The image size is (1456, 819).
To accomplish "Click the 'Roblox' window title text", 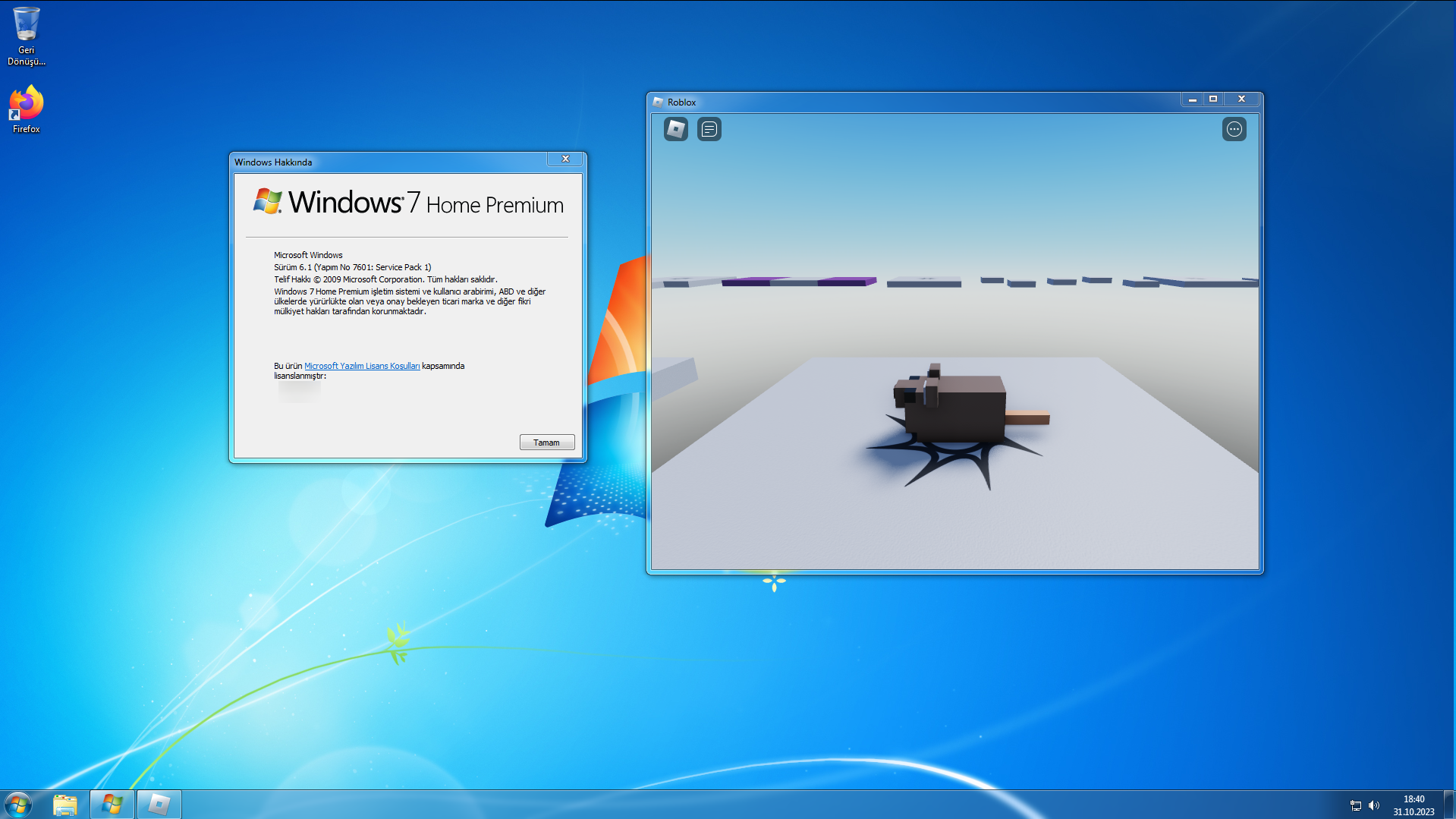I will coord(681,102).
